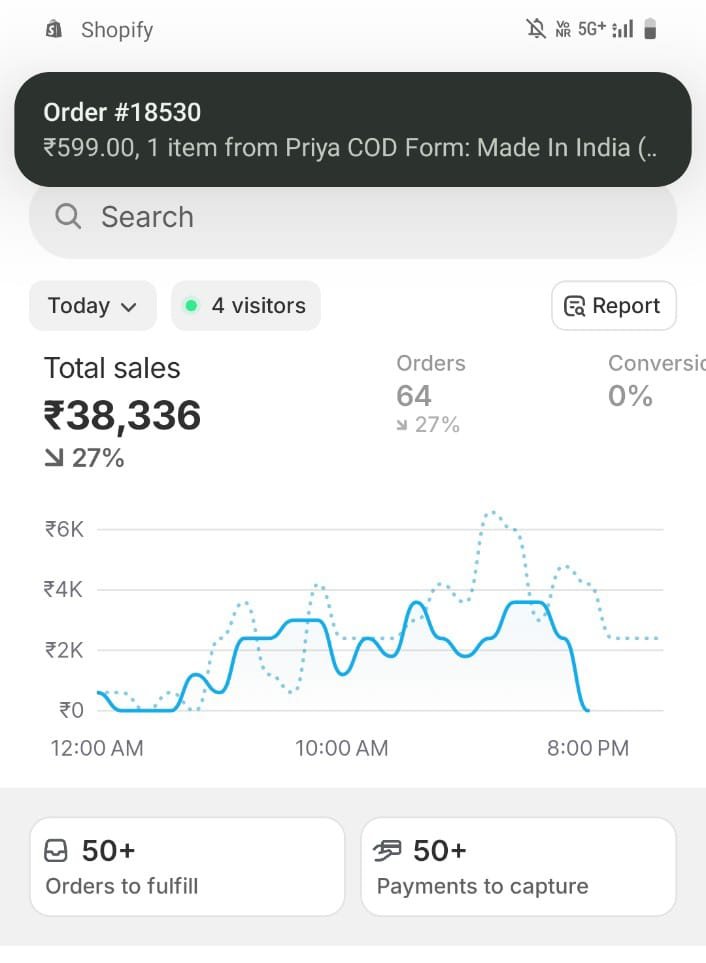Tap the 5G+ signal strength icon

point(606,29)
